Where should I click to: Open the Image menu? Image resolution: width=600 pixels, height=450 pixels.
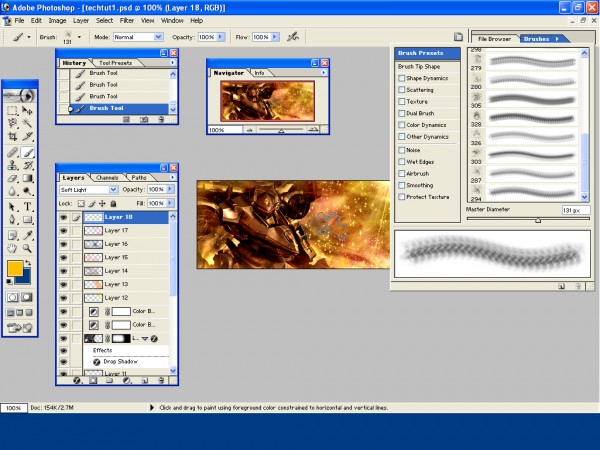tap(57, 21)
